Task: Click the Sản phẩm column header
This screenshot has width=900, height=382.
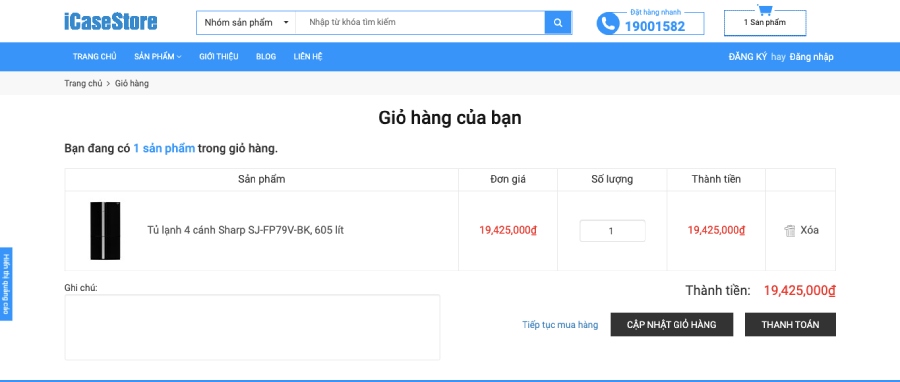Action: point(262,179)
